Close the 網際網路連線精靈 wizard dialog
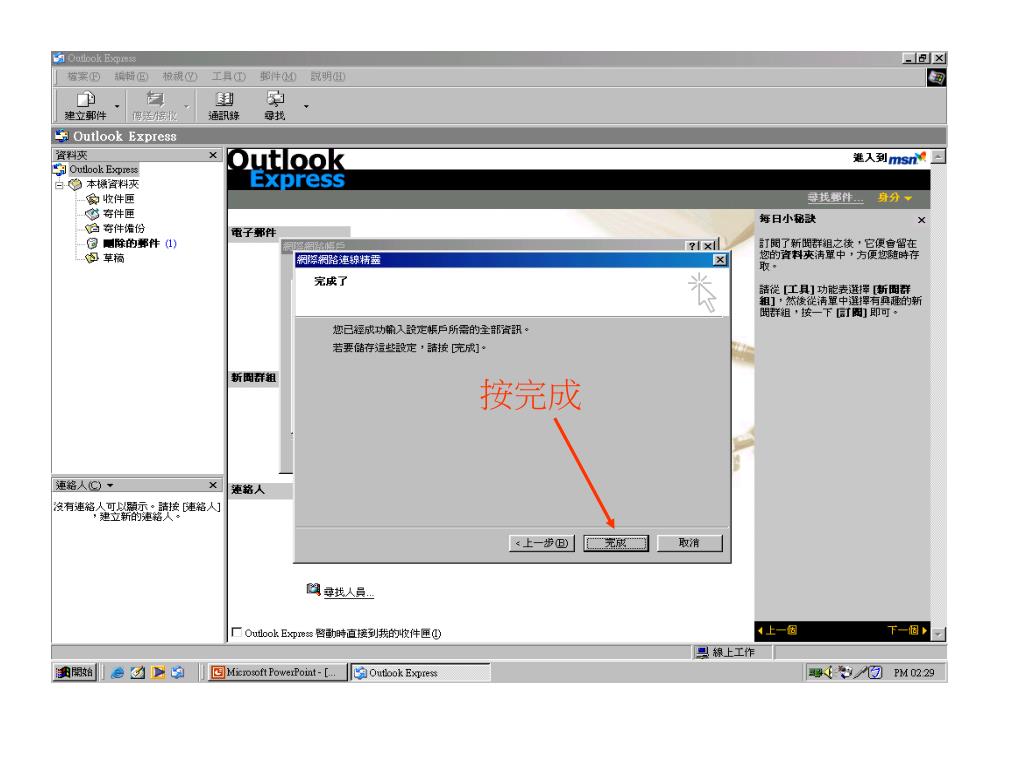This screenshot has height=768, width=1024. 719,260
